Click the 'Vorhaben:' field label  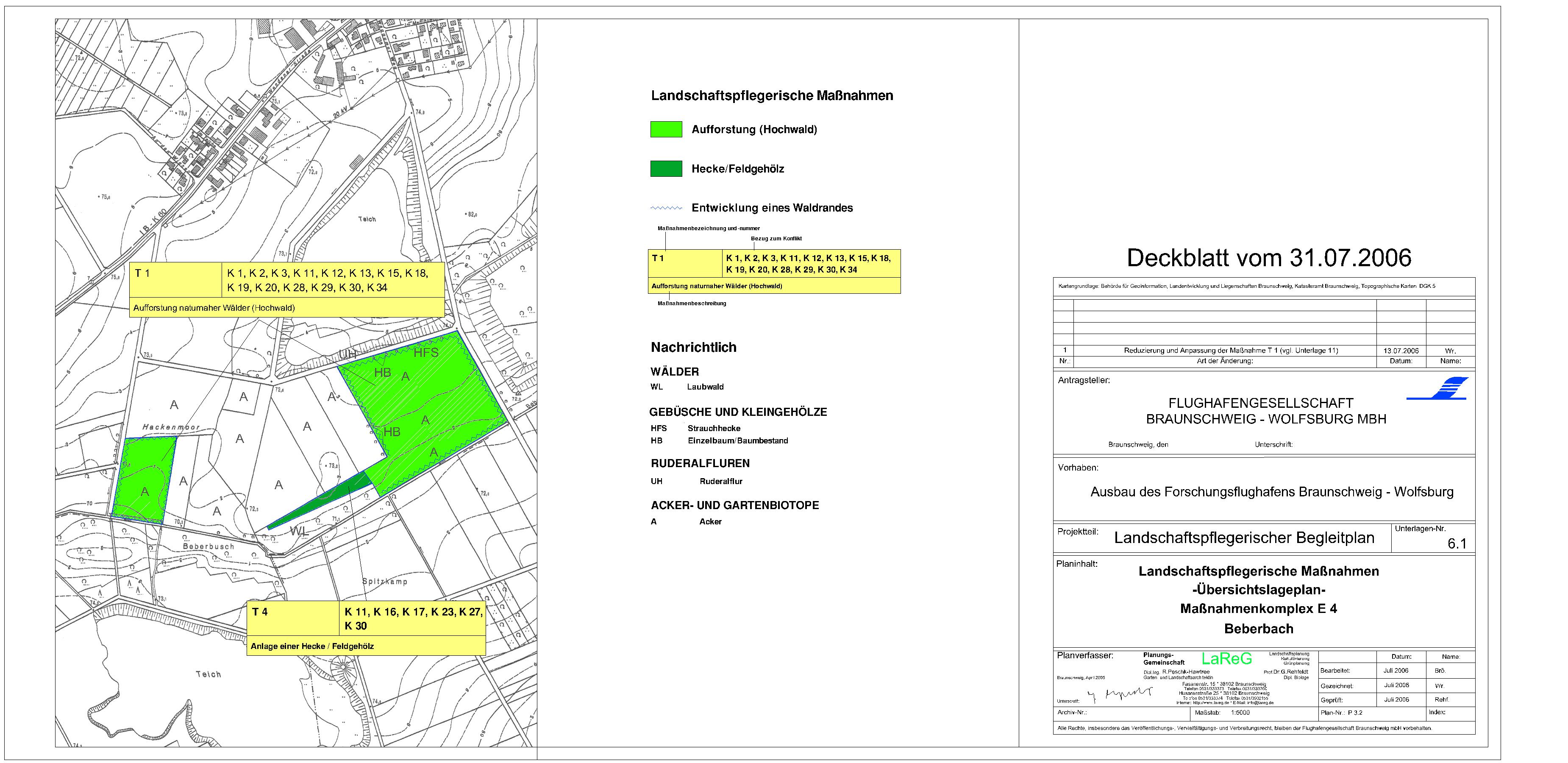coord(1078,468)
